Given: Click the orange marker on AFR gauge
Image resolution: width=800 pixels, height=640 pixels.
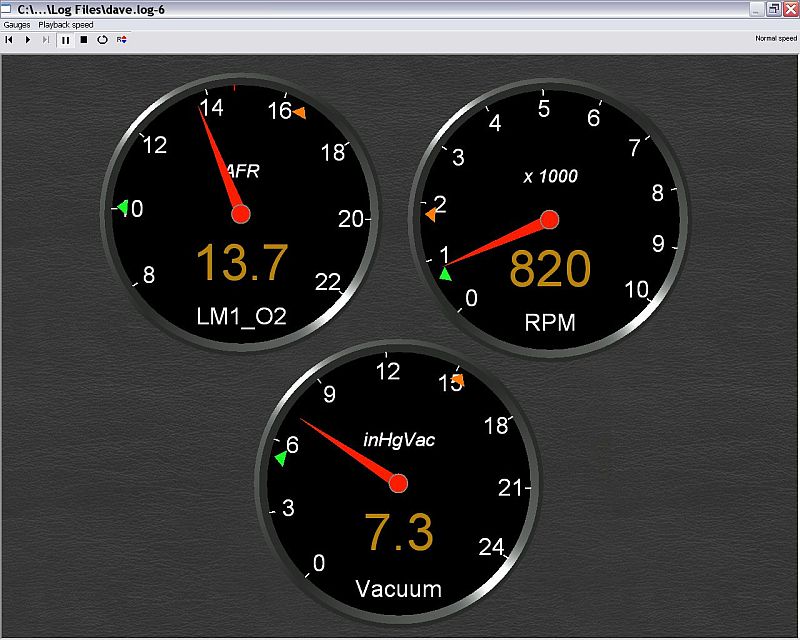Looking at the screenshot, I should (x=299, y=112).
